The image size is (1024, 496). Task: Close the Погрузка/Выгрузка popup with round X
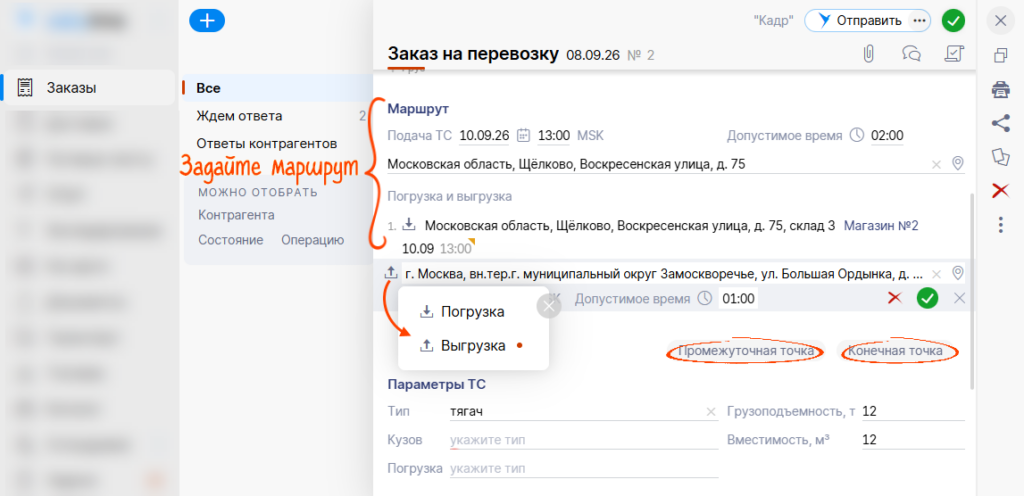pos(549,305)
